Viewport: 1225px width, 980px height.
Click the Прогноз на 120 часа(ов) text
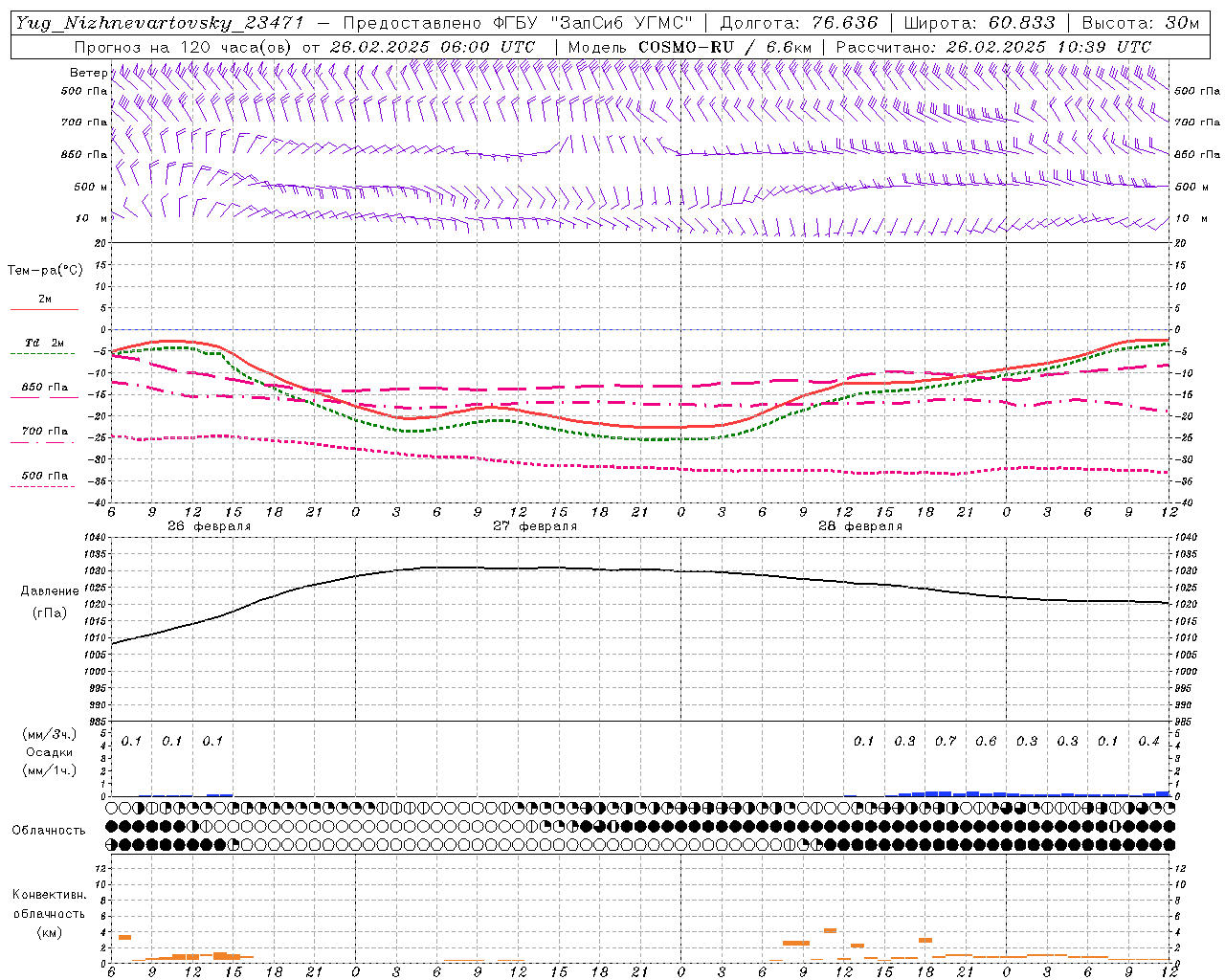point(184,47)
